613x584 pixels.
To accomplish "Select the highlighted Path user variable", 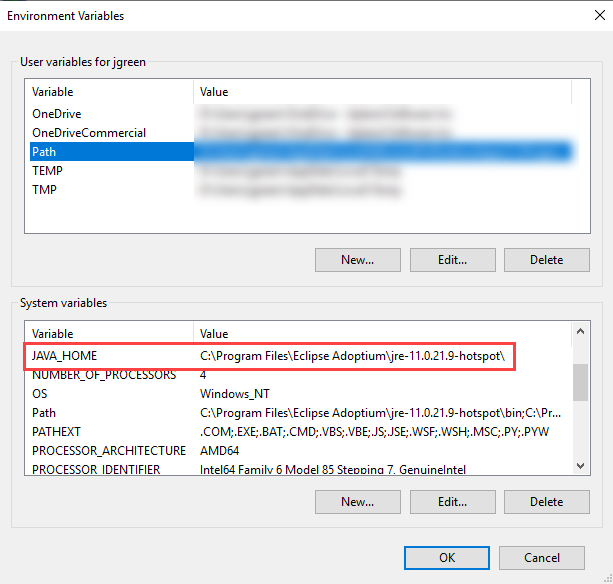I will 44,152.
